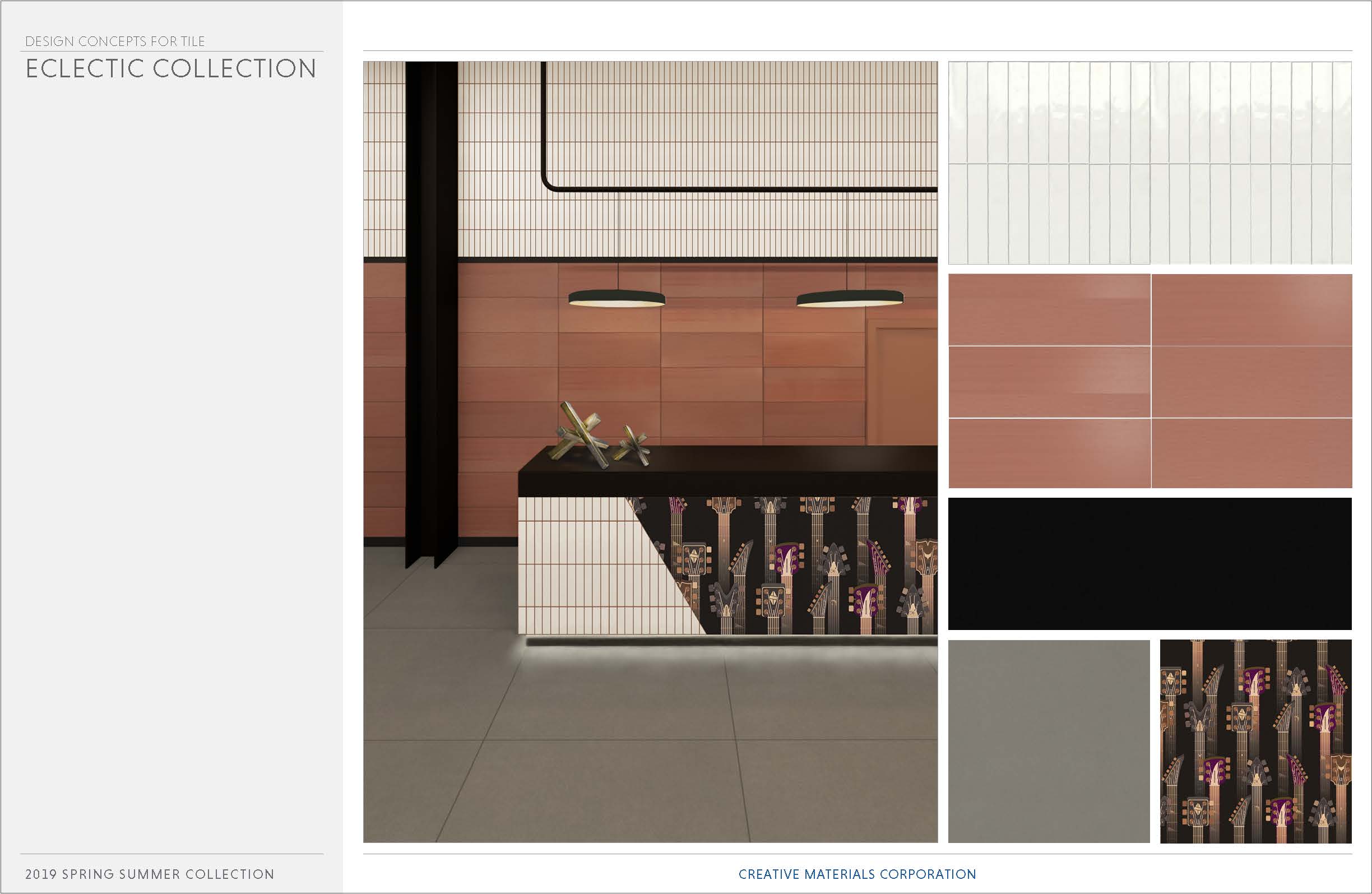The height and width of the screenshot is (894, 1372).
Task: Select the terracotta tile swatch
Action: (x=1149, y=381)
